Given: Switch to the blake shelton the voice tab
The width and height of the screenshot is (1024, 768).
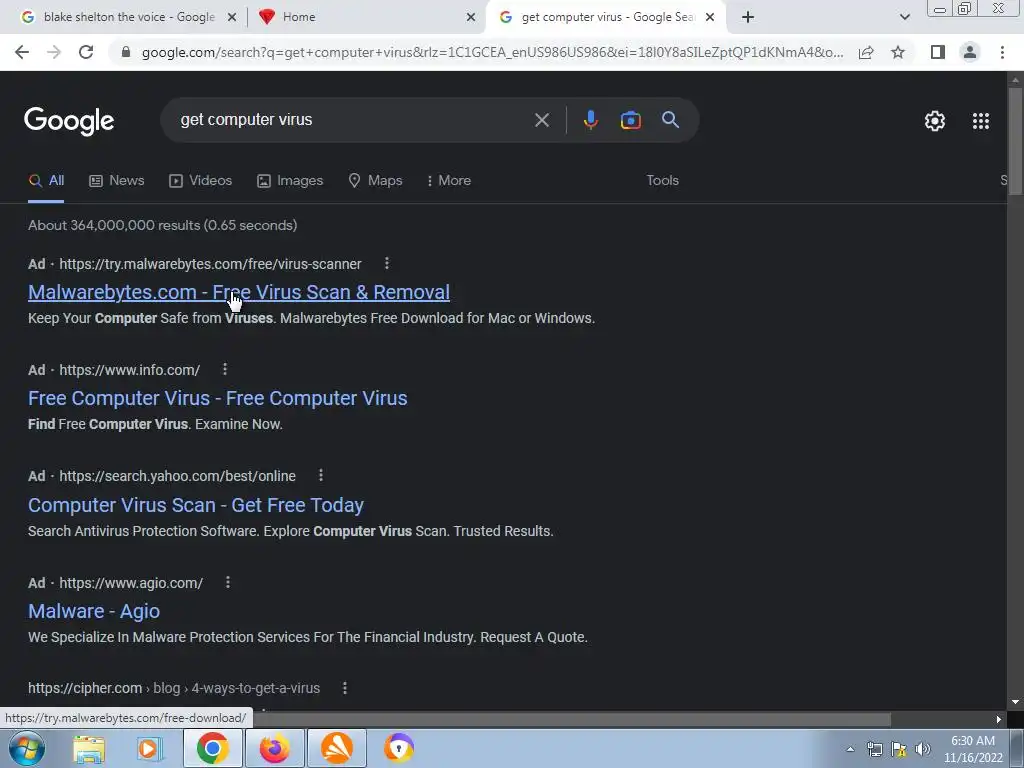Looking at the screenshot, I should (129, 17).
